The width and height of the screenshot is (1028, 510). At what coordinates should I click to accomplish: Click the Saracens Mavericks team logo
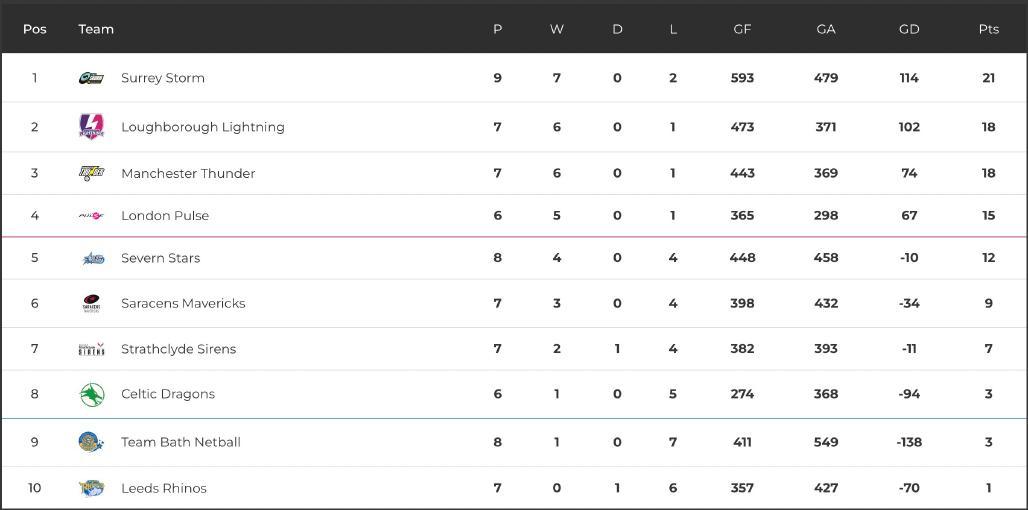[x=91, y=304]
